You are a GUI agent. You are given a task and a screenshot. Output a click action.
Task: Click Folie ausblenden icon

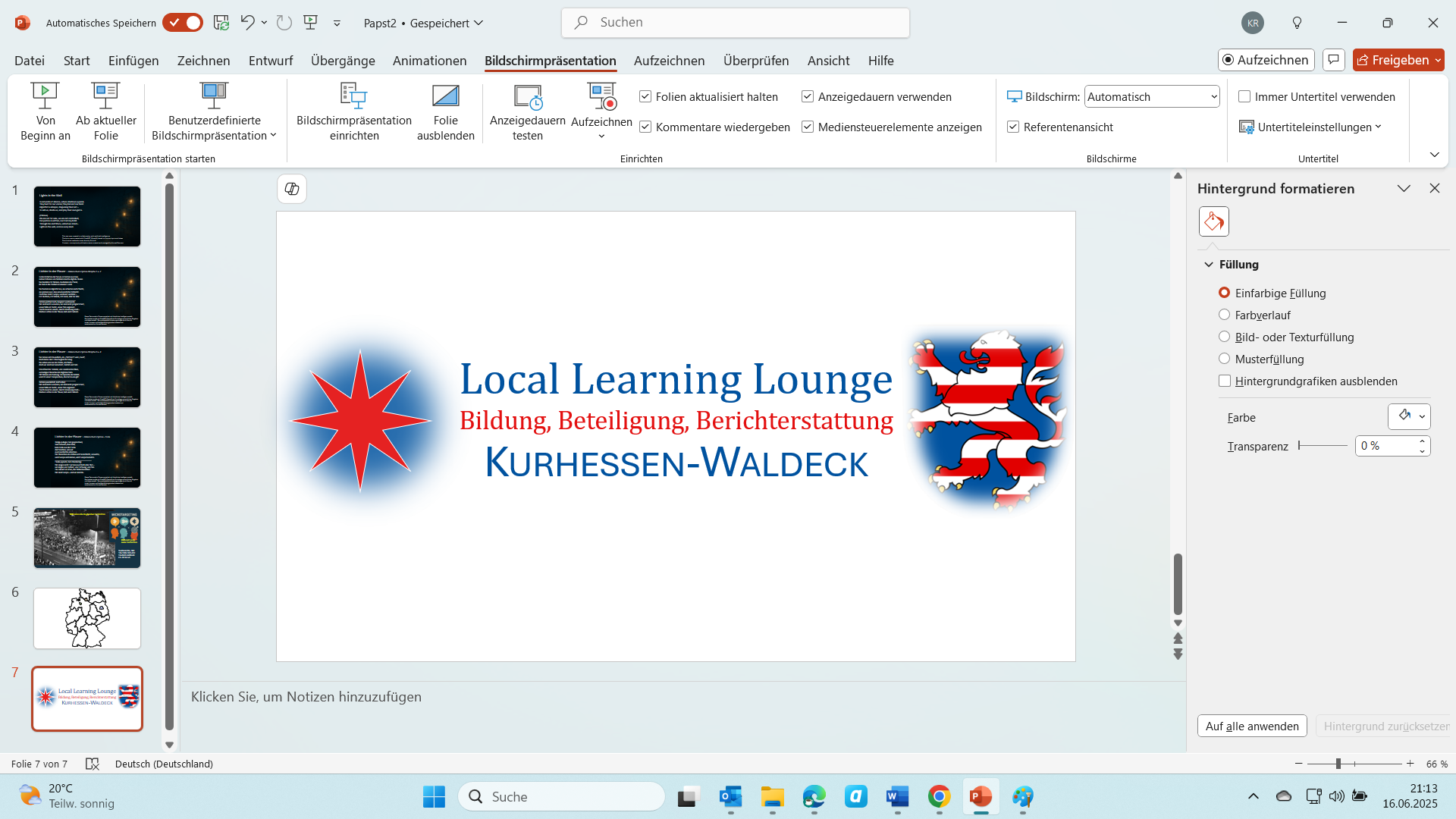click(x=446, y=96)
